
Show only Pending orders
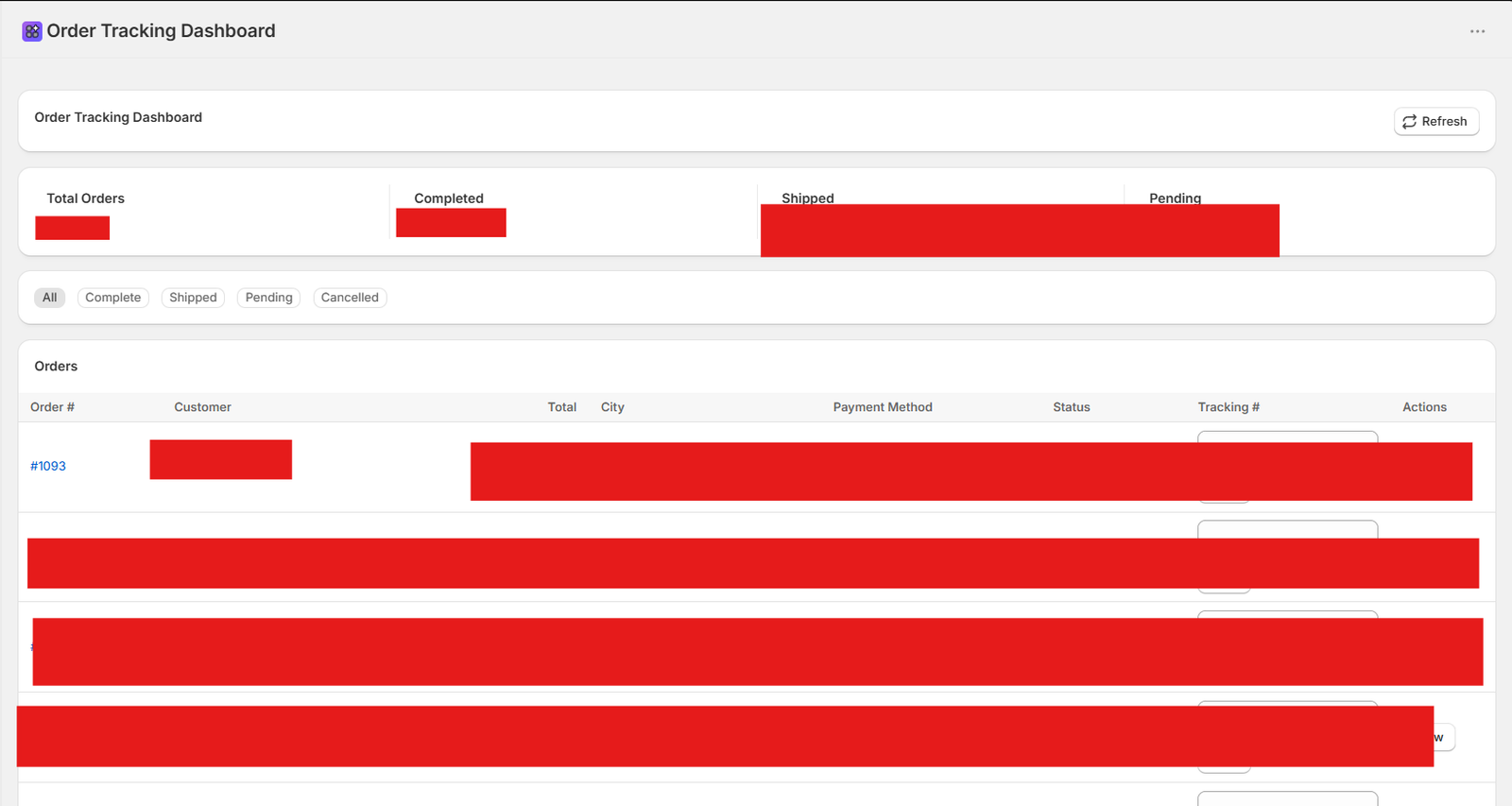(269, 298)
